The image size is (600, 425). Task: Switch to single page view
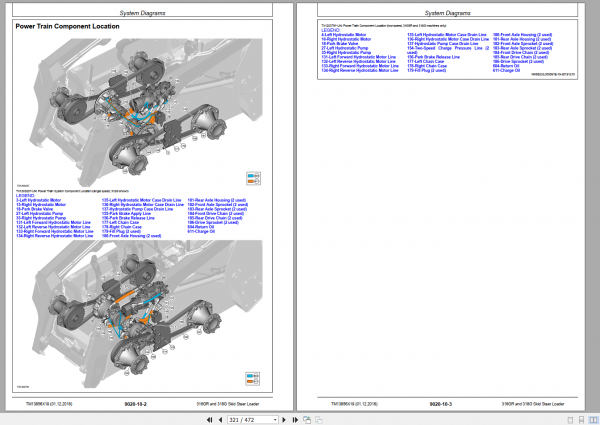[x=570, y=420]
